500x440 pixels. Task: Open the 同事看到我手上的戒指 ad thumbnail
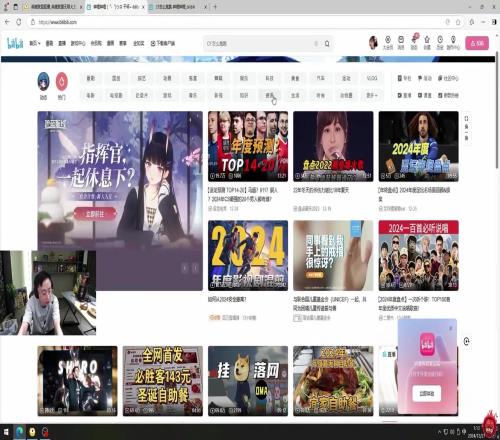333,255
